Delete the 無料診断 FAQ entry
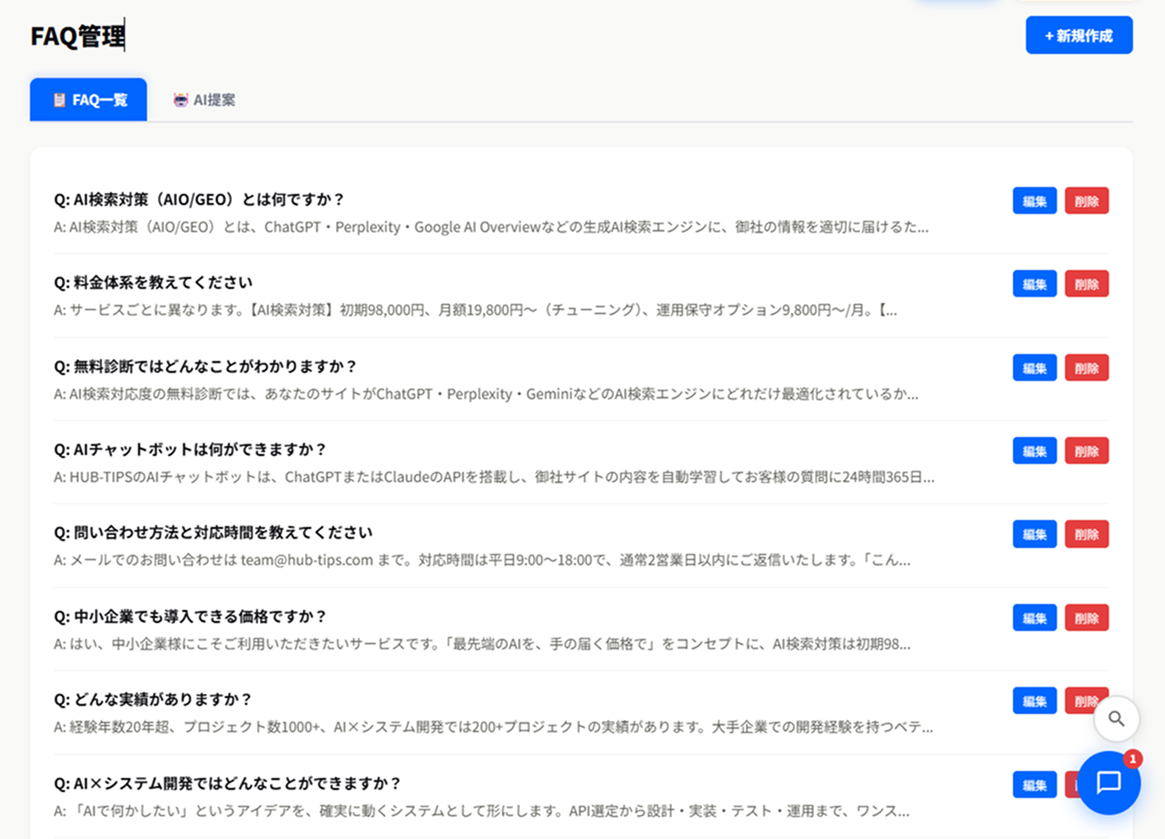This screenshot has height=839, width=1165. click(x=1086, y=368)
